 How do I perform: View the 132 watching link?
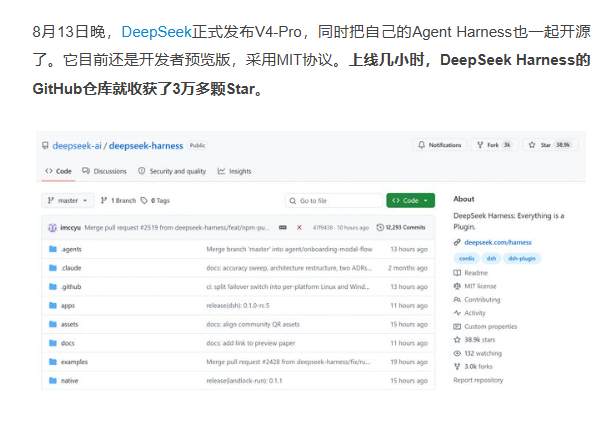click(x=483, y=353)
